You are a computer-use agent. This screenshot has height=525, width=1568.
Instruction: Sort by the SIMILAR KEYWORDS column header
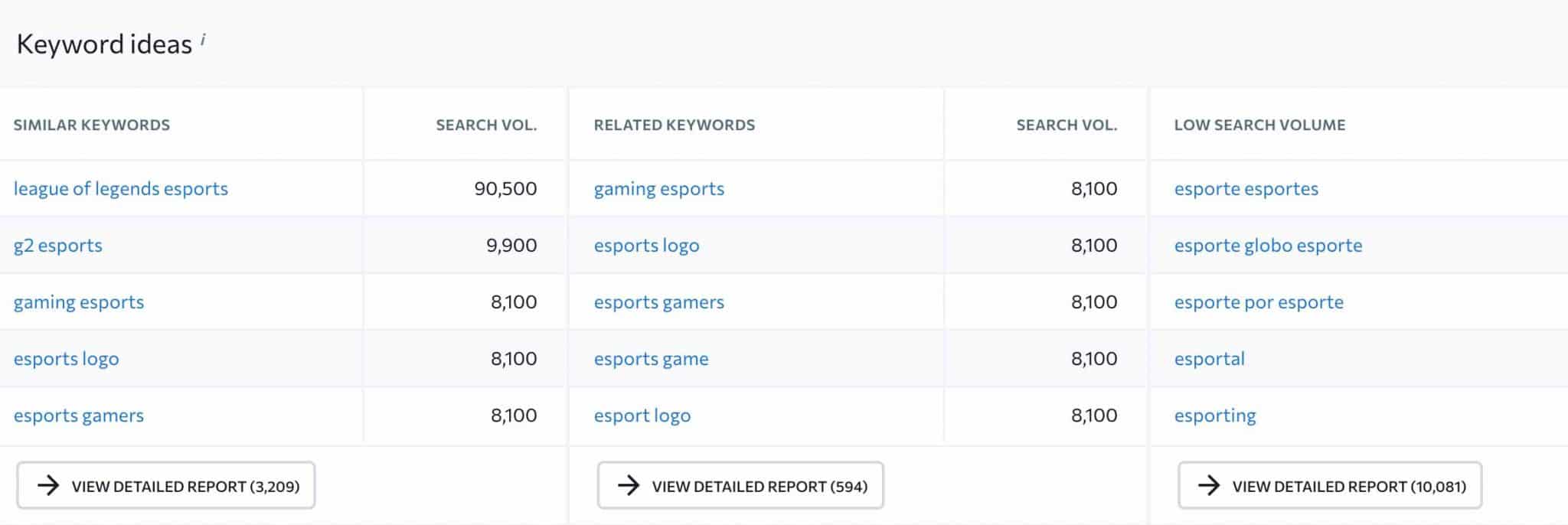click(91, 125)
